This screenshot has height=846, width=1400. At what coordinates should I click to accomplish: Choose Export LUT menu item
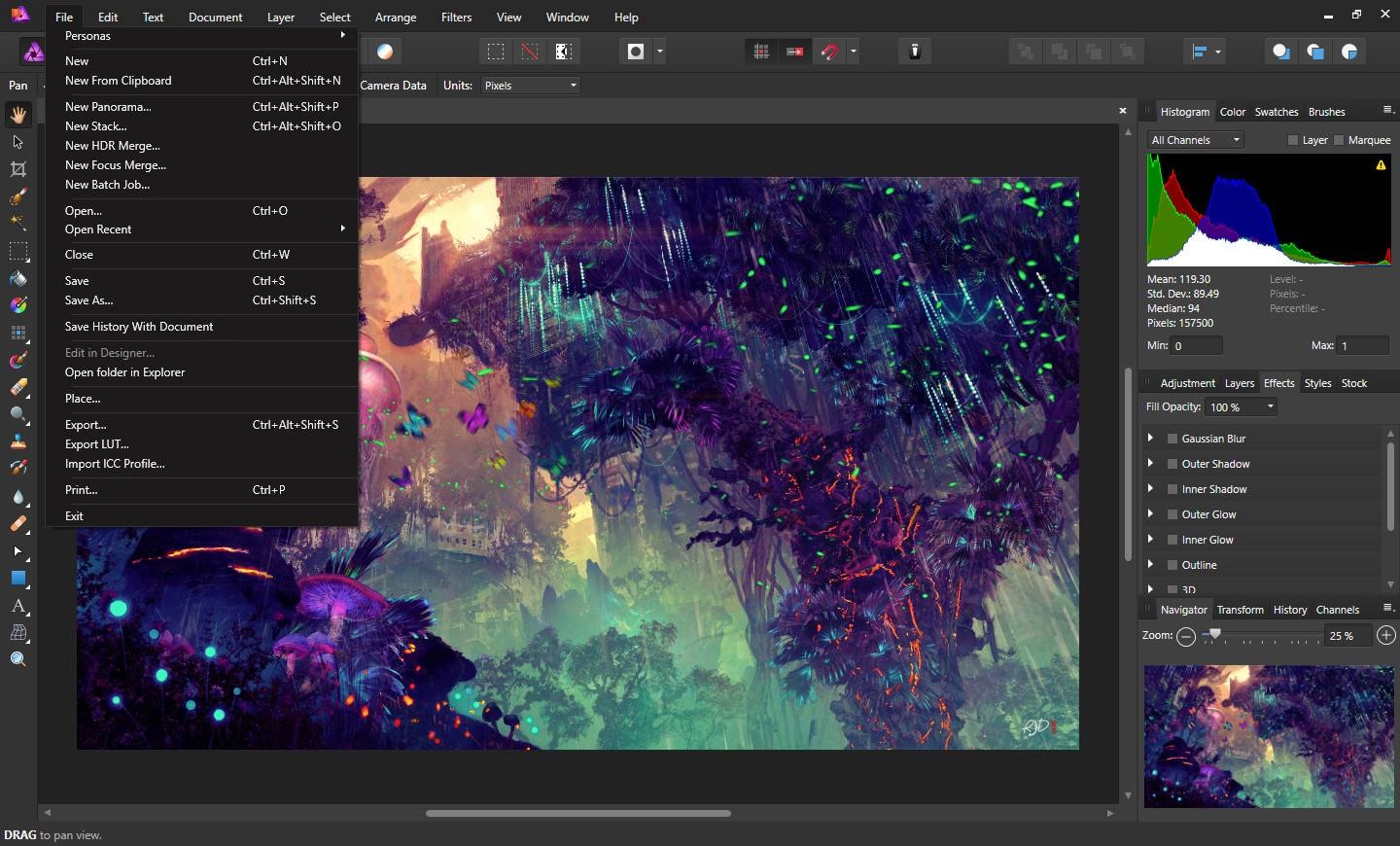202,444
